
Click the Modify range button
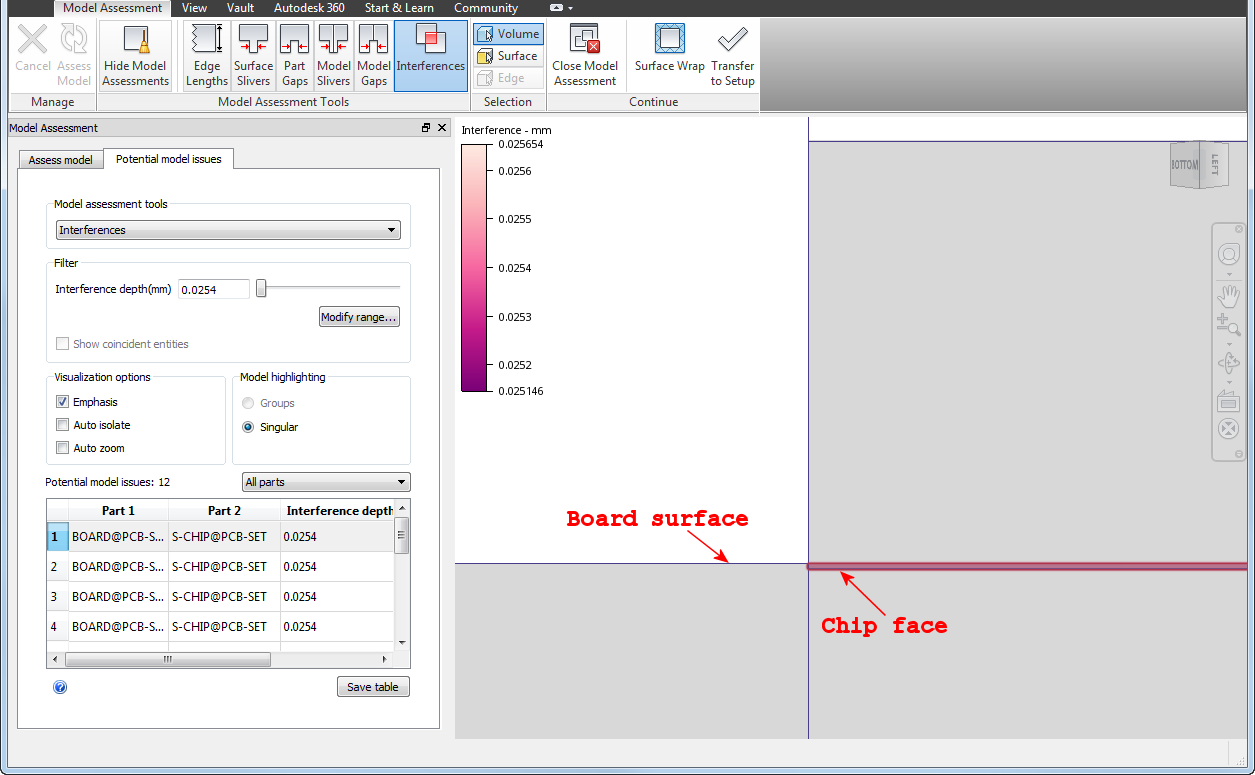coord(359,317)
